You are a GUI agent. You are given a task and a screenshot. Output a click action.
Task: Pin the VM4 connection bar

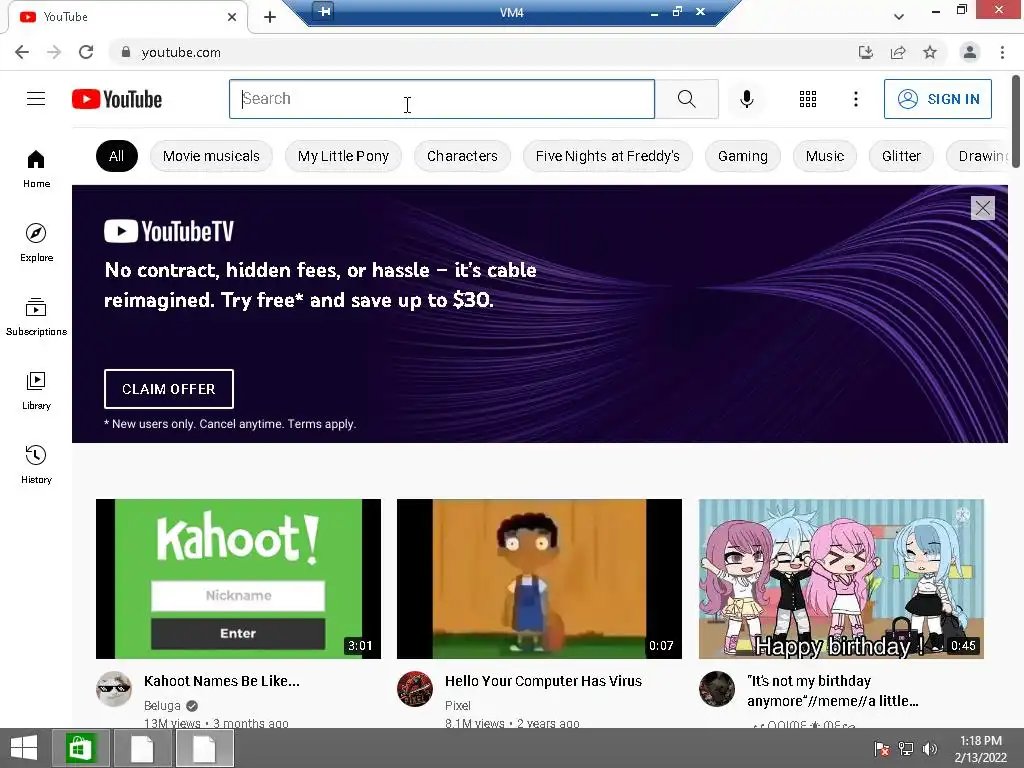[324, 11]
